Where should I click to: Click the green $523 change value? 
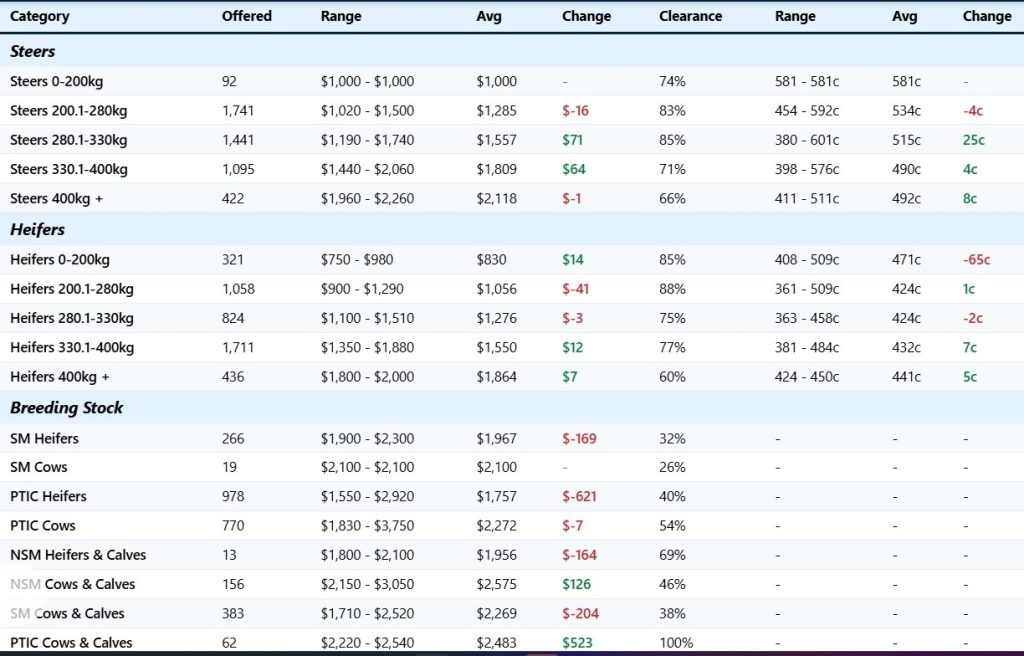coord(577,643)
